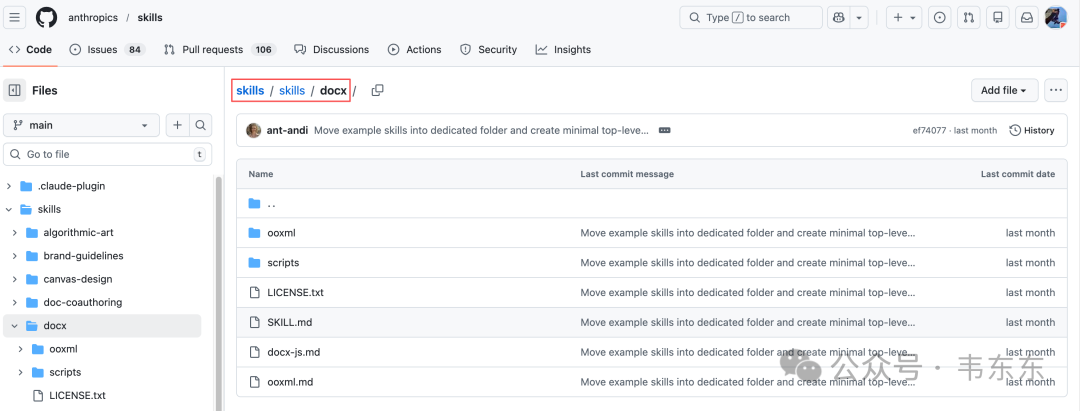Open the Create new plus menu
Screen dimensions: 1080x411
tap(904, 17)
